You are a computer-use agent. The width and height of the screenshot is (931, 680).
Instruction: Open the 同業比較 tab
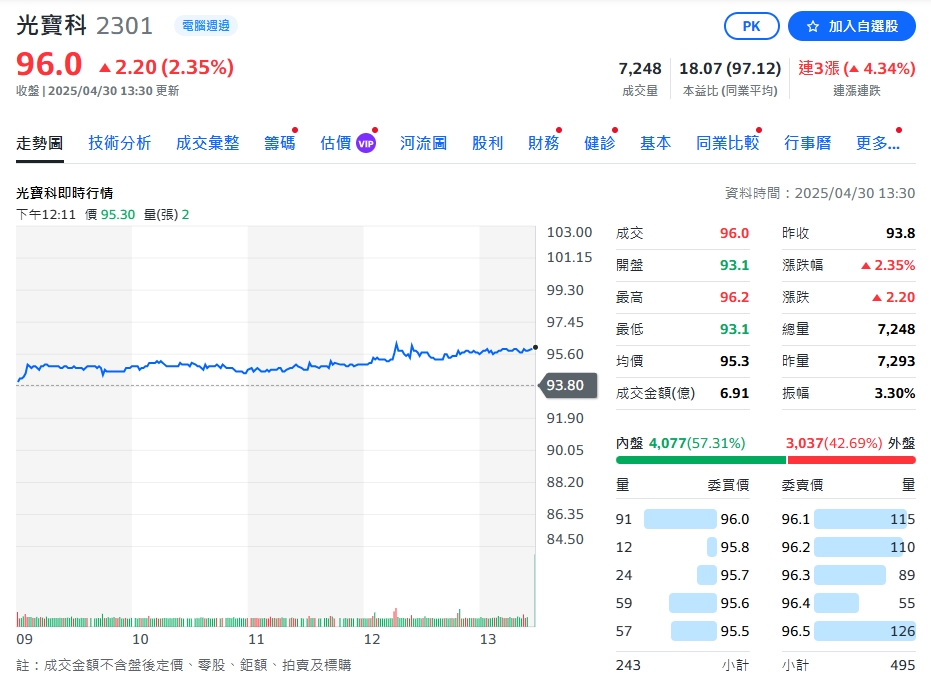(x=727, y=143)
